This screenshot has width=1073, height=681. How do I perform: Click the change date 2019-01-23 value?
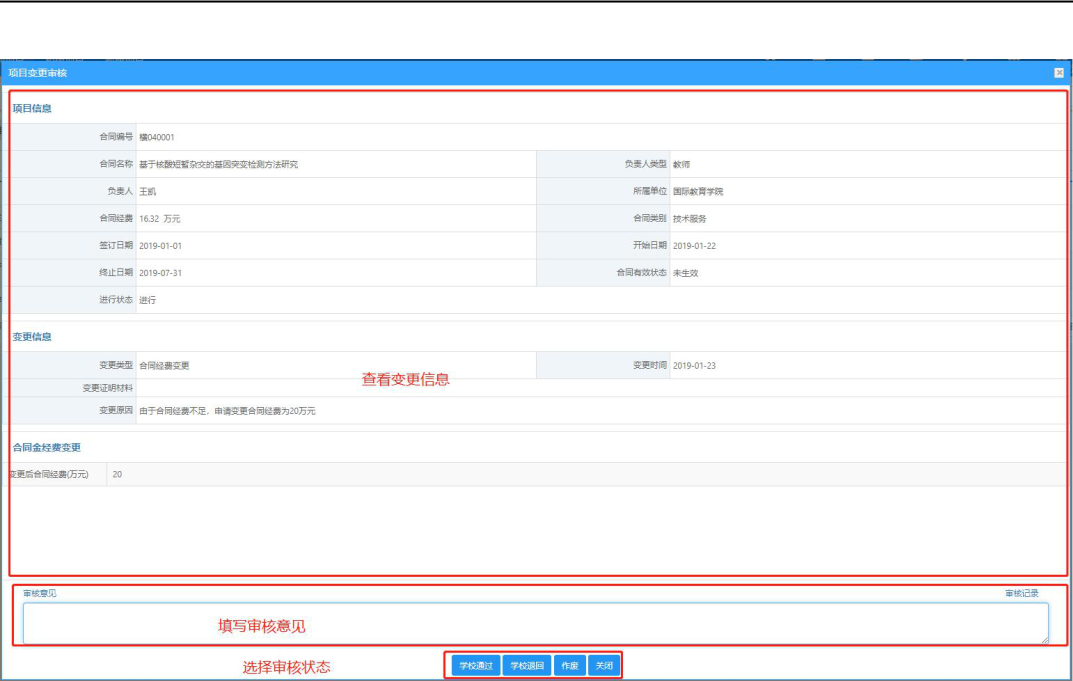coord(694,365)
